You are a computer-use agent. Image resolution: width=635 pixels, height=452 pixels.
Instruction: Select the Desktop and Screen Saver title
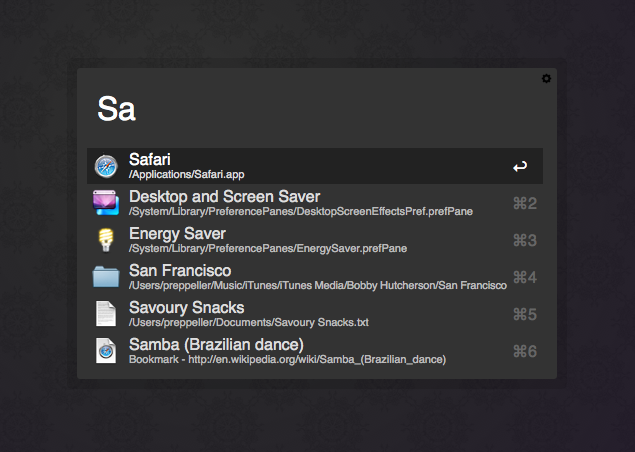click(x=224, y=196)
